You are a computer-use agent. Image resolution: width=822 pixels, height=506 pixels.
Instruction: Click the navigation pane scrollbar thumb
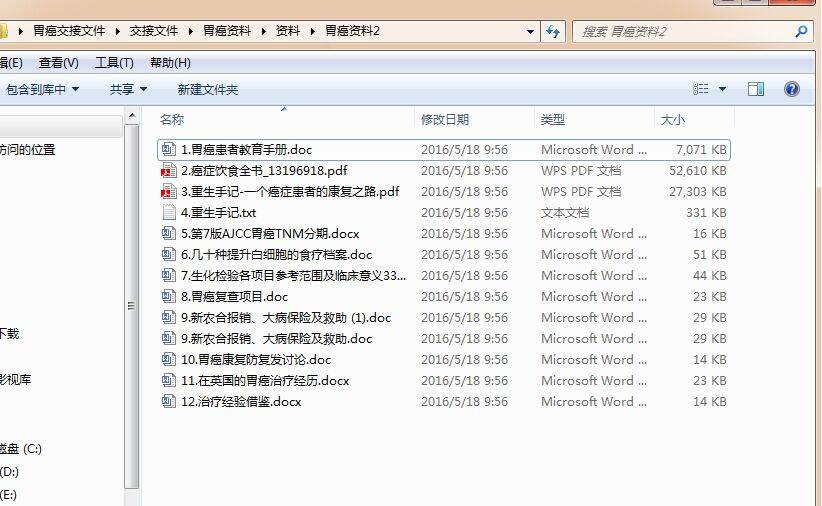click(132, 306)
